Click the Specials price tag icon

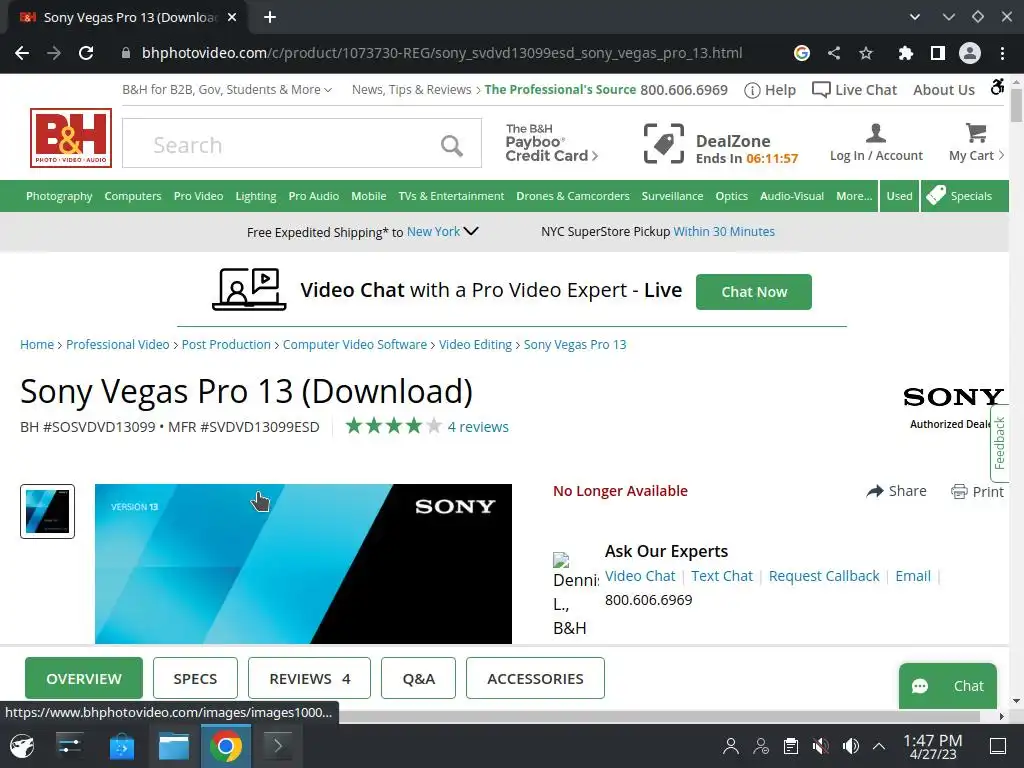936,195
